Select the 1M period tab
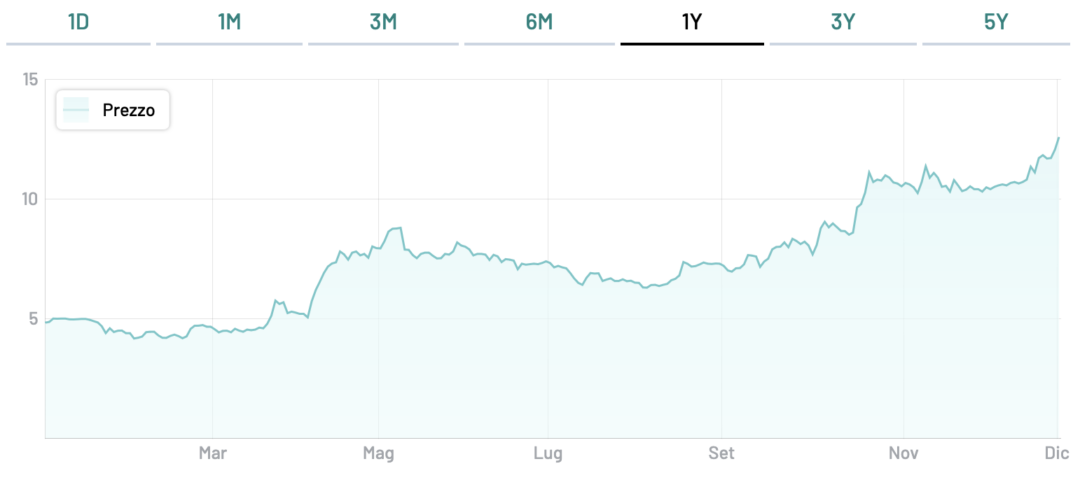 [229, 22]
